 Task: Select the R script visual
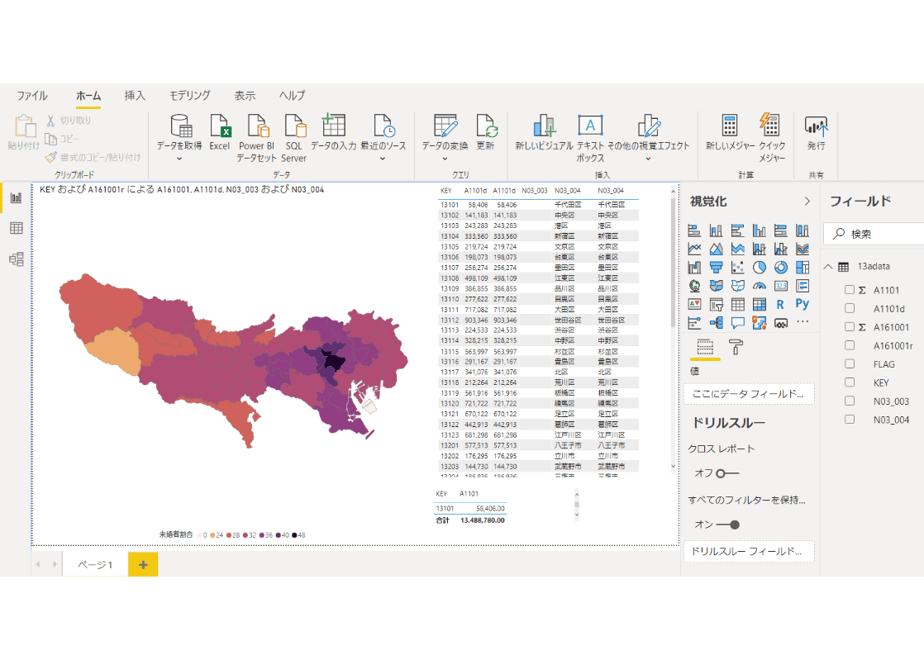coord(780,305)
